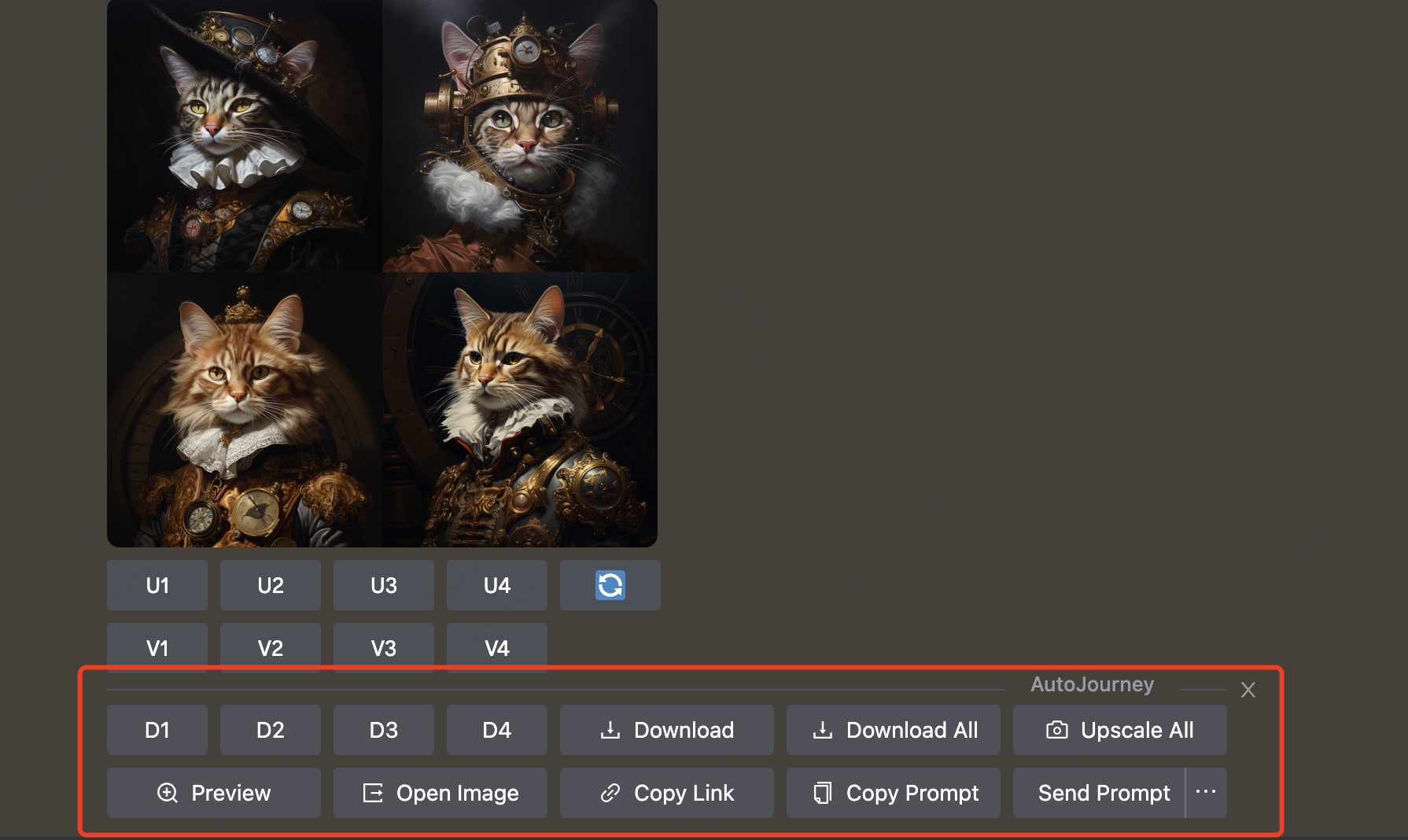1408x840 pixels.
Task: Copy the image link
Action: coord(666,793)
